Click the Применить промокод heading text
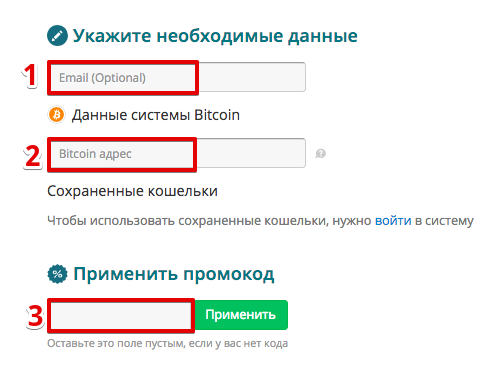Image resolution: width=485 pixels, height=377 pixels. tap(174, 274)
